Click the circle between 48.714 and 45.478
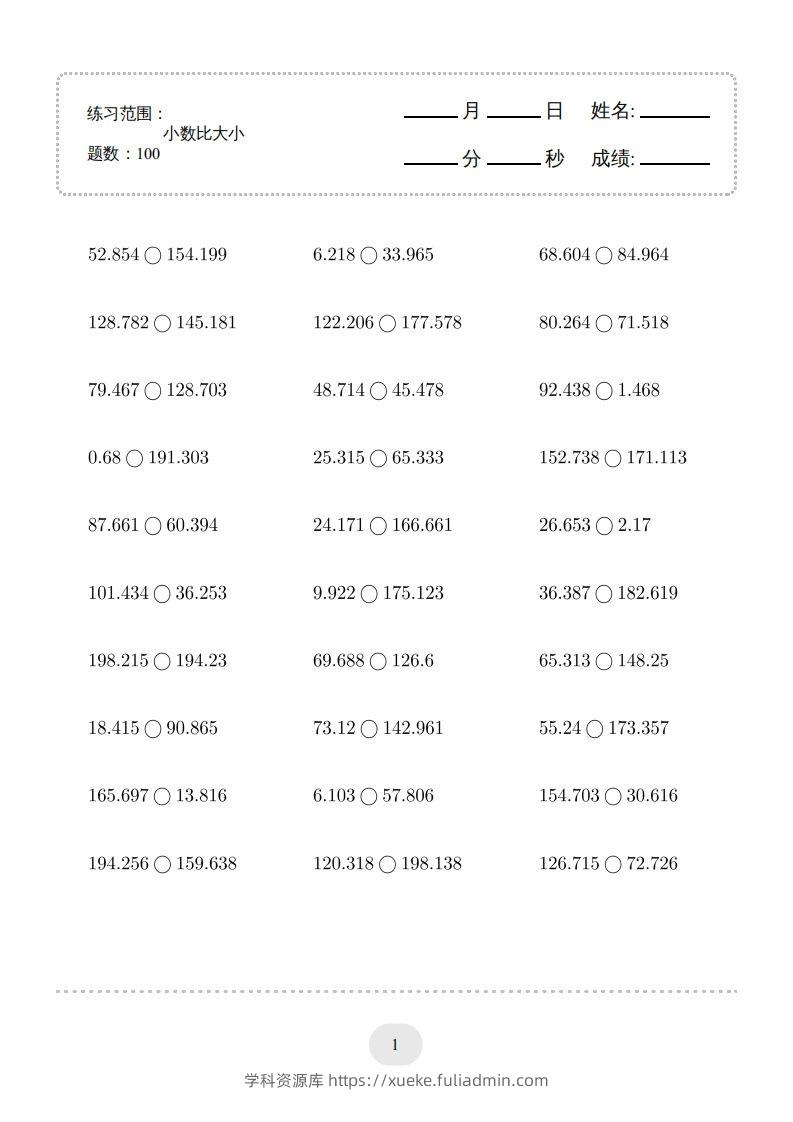The image size is (793, 1122). pos(378,391)
